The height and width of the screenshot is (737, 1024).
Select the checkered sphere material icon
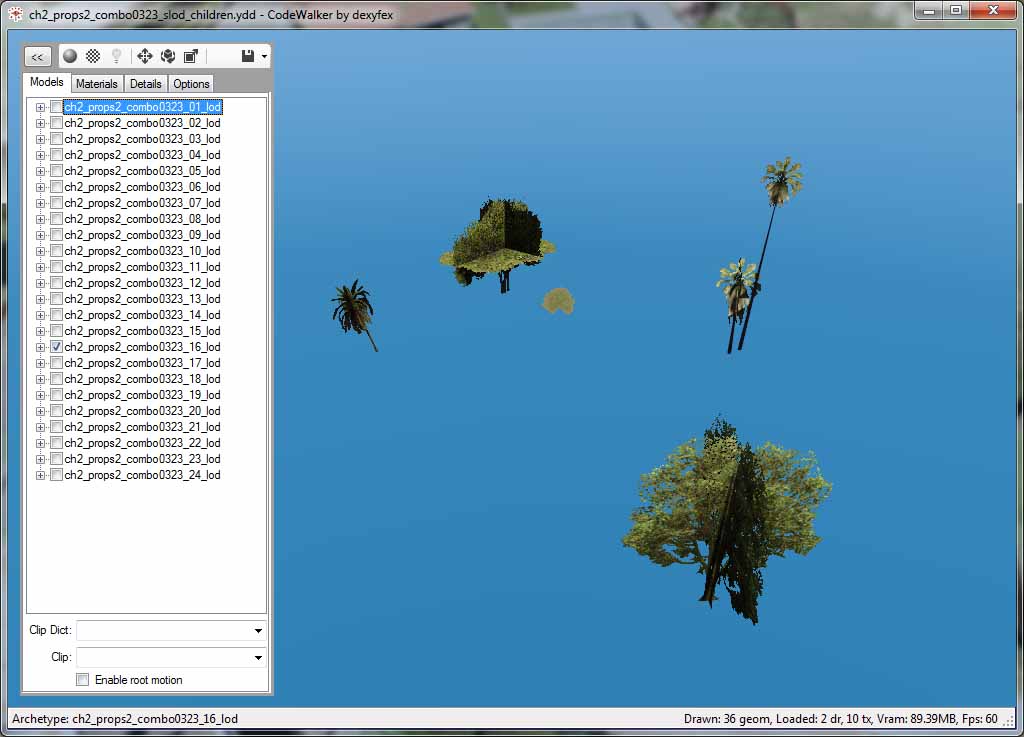93,56
